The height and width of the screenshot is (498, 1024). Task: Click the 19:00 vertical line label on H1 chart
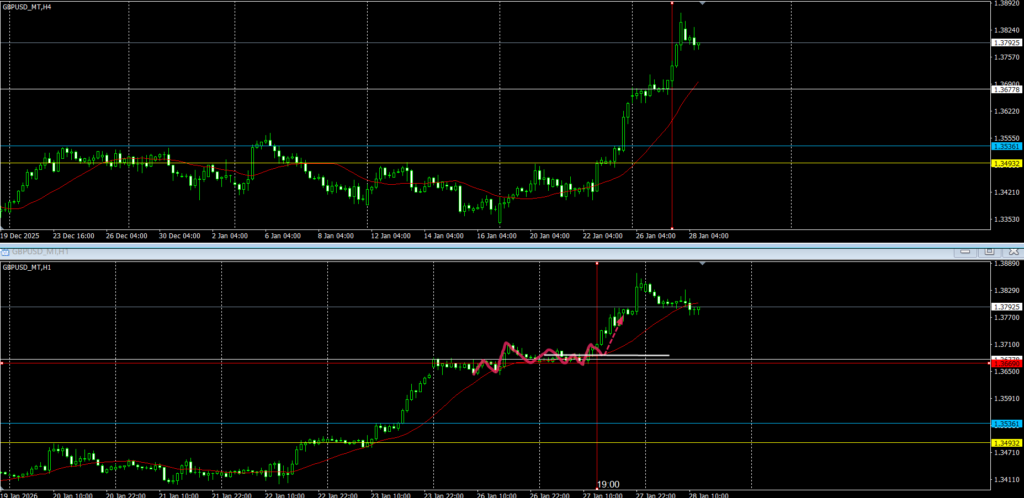pos(607,483)
